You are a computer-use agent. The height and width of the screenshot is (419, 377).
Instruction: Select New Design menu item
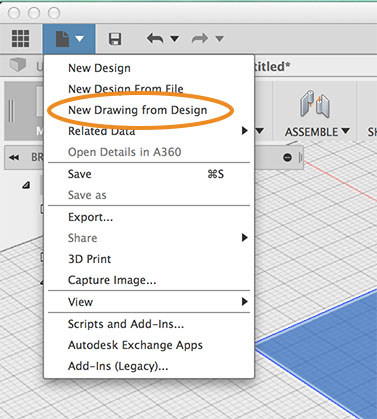(149, 68)
